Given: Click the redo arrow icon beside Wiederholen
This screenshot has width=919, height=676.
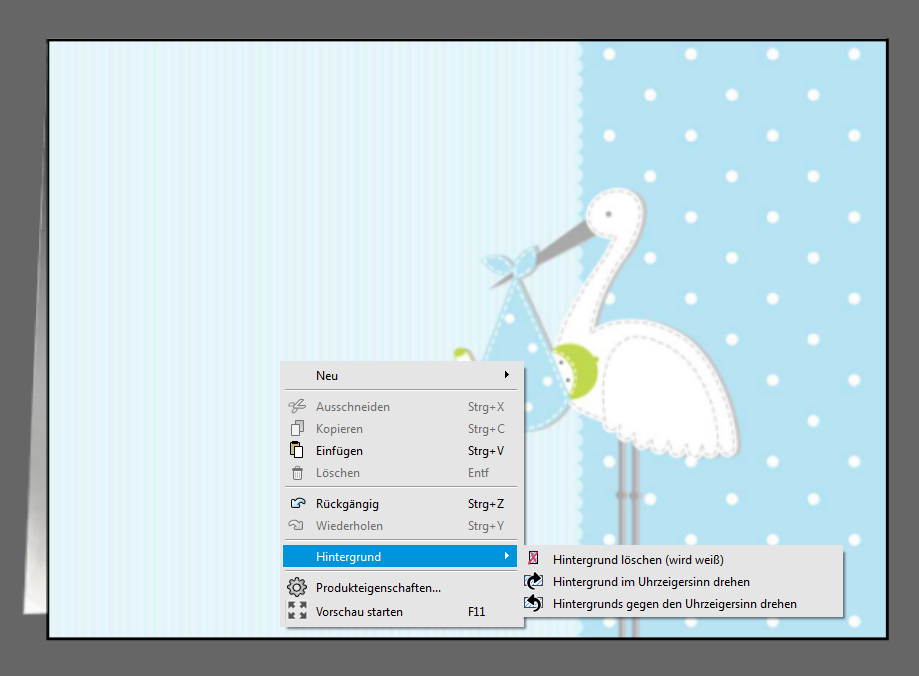Looking at the screenshot, I should click(297, 525).
